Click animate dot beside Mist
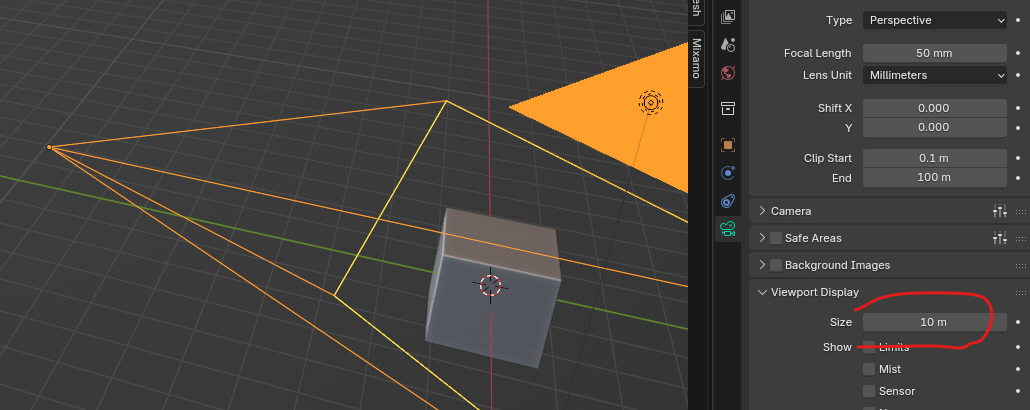The height and width of the screenshot is (410, 1030). click(x=1018, y=369)
